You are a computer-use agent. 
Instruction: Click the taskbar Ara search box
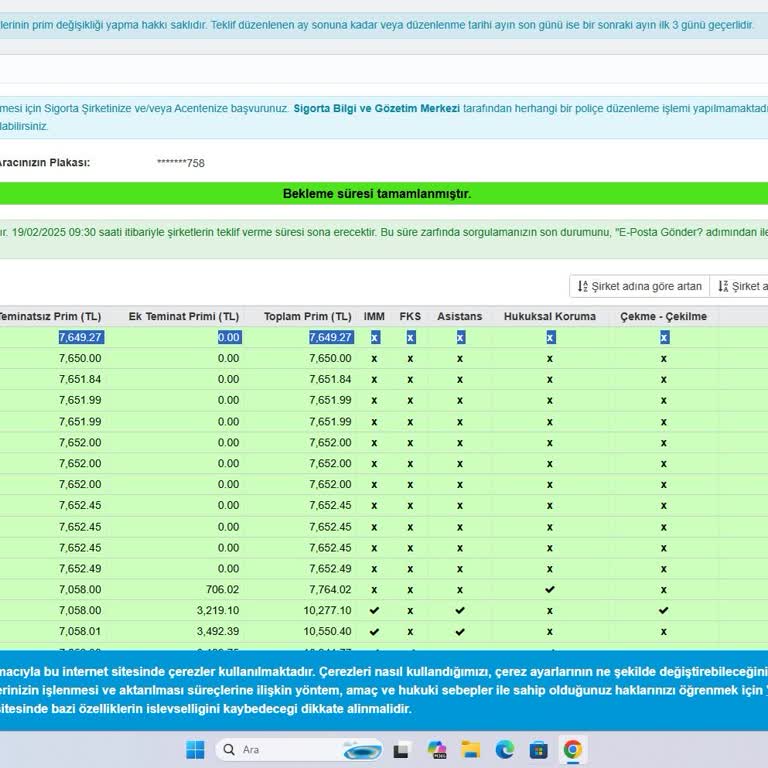tap(300, 750)
